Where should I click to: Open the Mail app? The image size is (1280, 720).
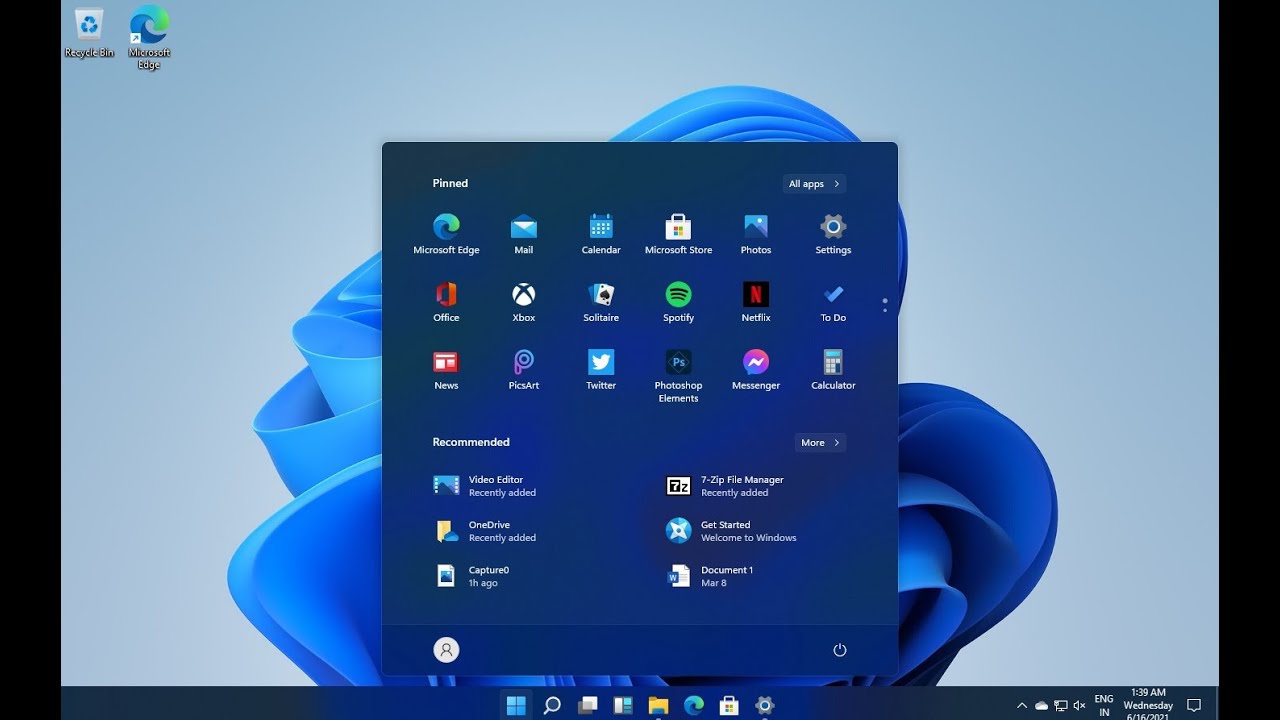524,234
